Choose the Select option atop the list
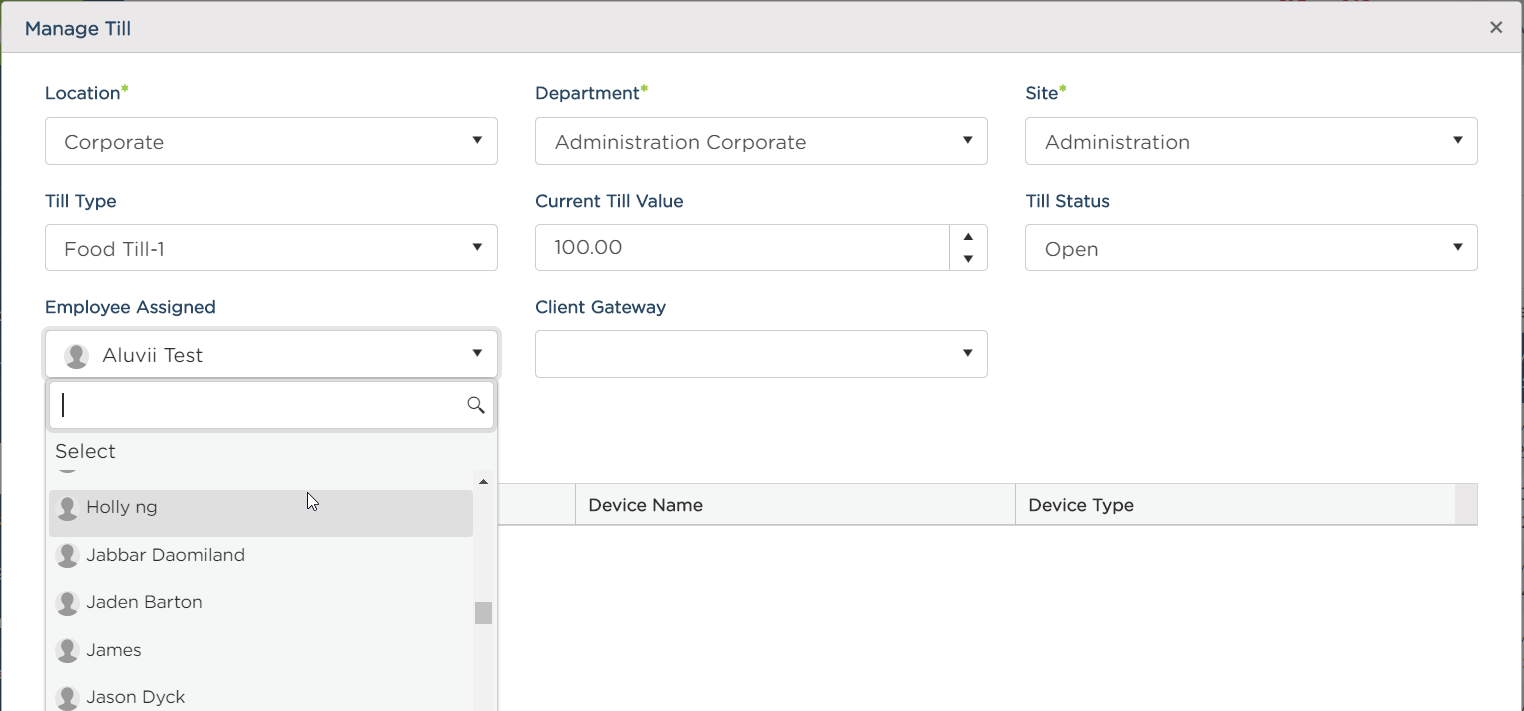 [85, 451]
